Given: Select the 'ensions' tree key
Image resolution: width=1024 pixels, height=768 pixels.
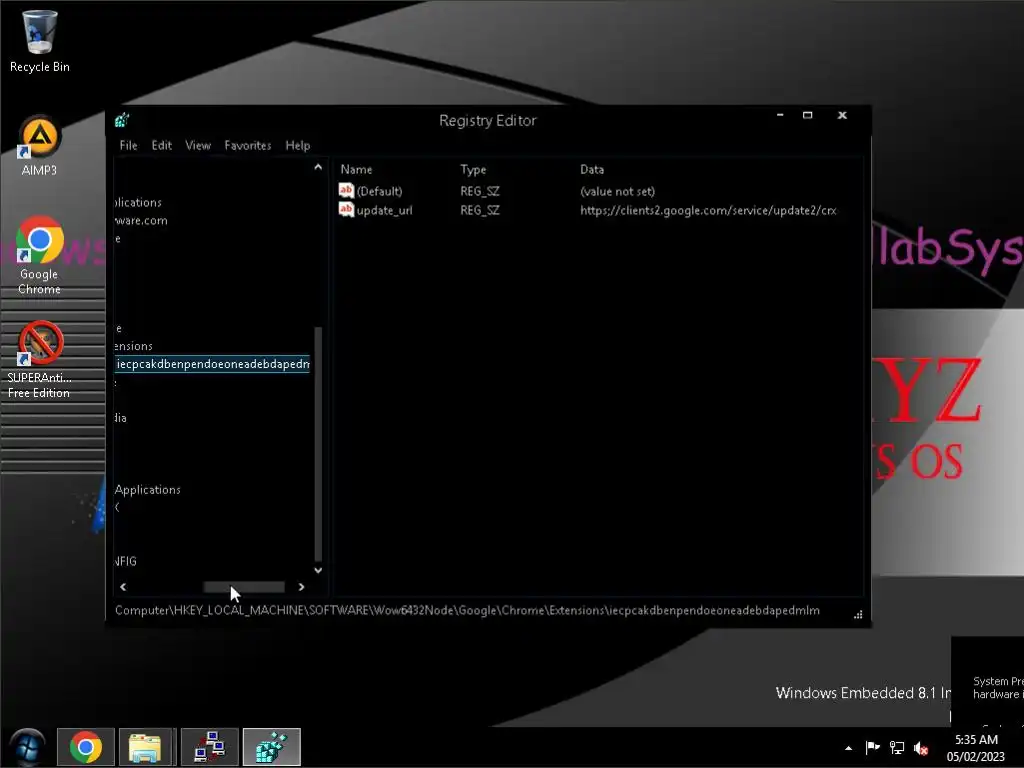Looking at the screenshot, I should [x=134, y=346].
